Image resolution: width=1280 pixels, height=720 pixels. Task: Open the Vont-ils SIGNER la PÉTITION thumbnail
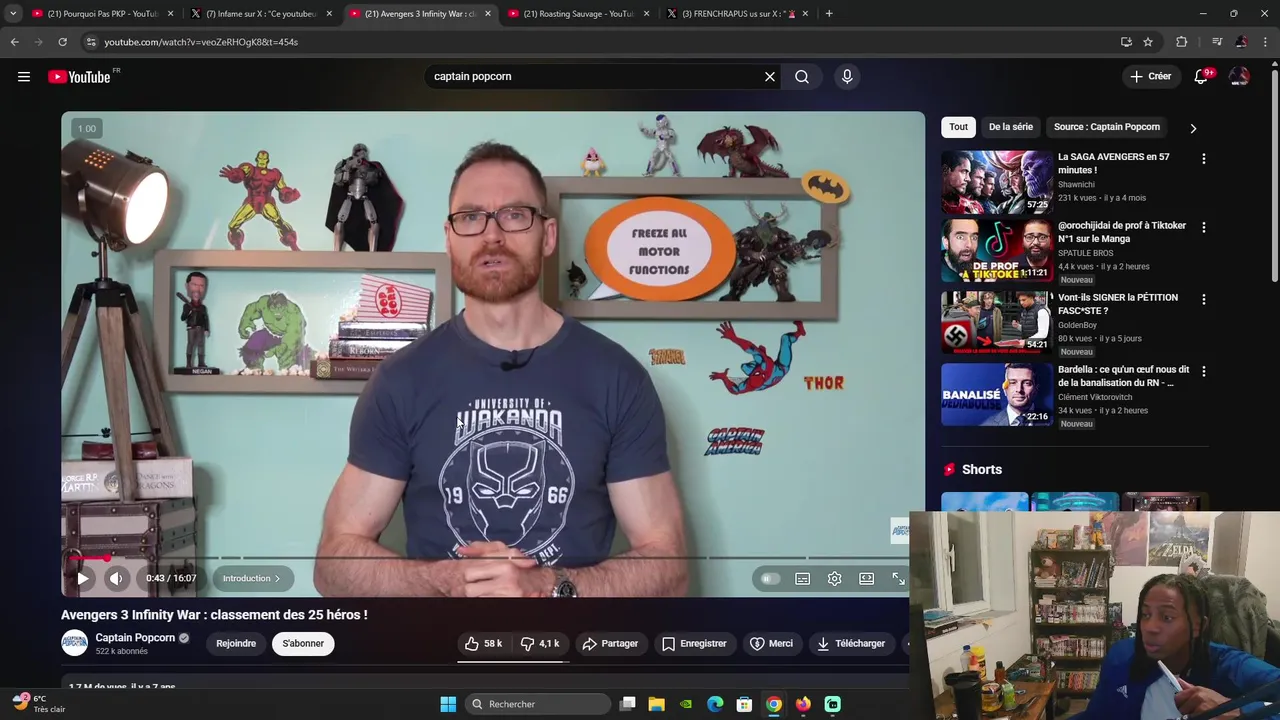coord(997,322)
